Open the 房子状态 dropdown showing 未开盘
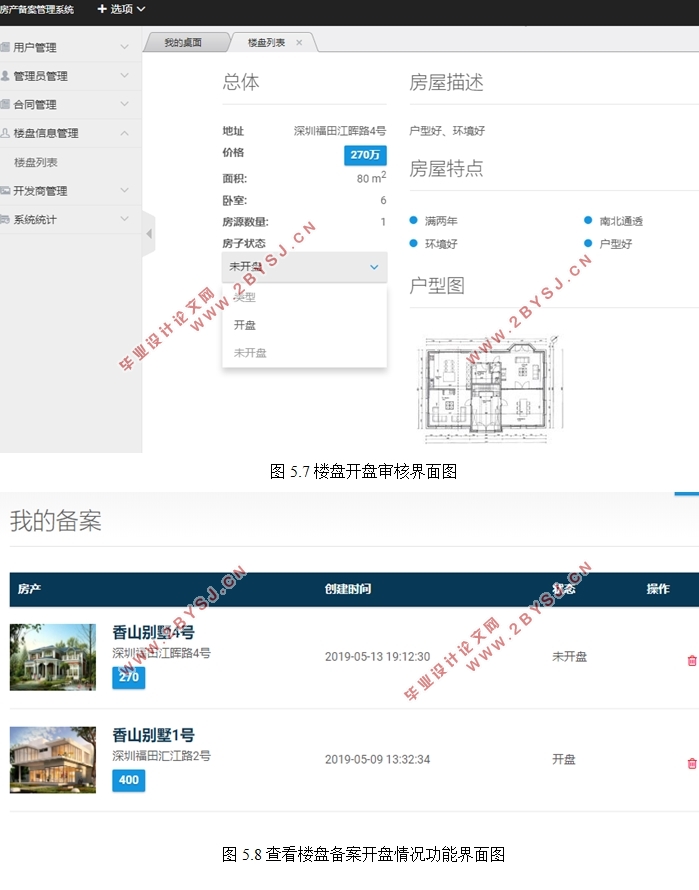Image resolution: width=699 pixels, height=890 pixels. (304, 267)
